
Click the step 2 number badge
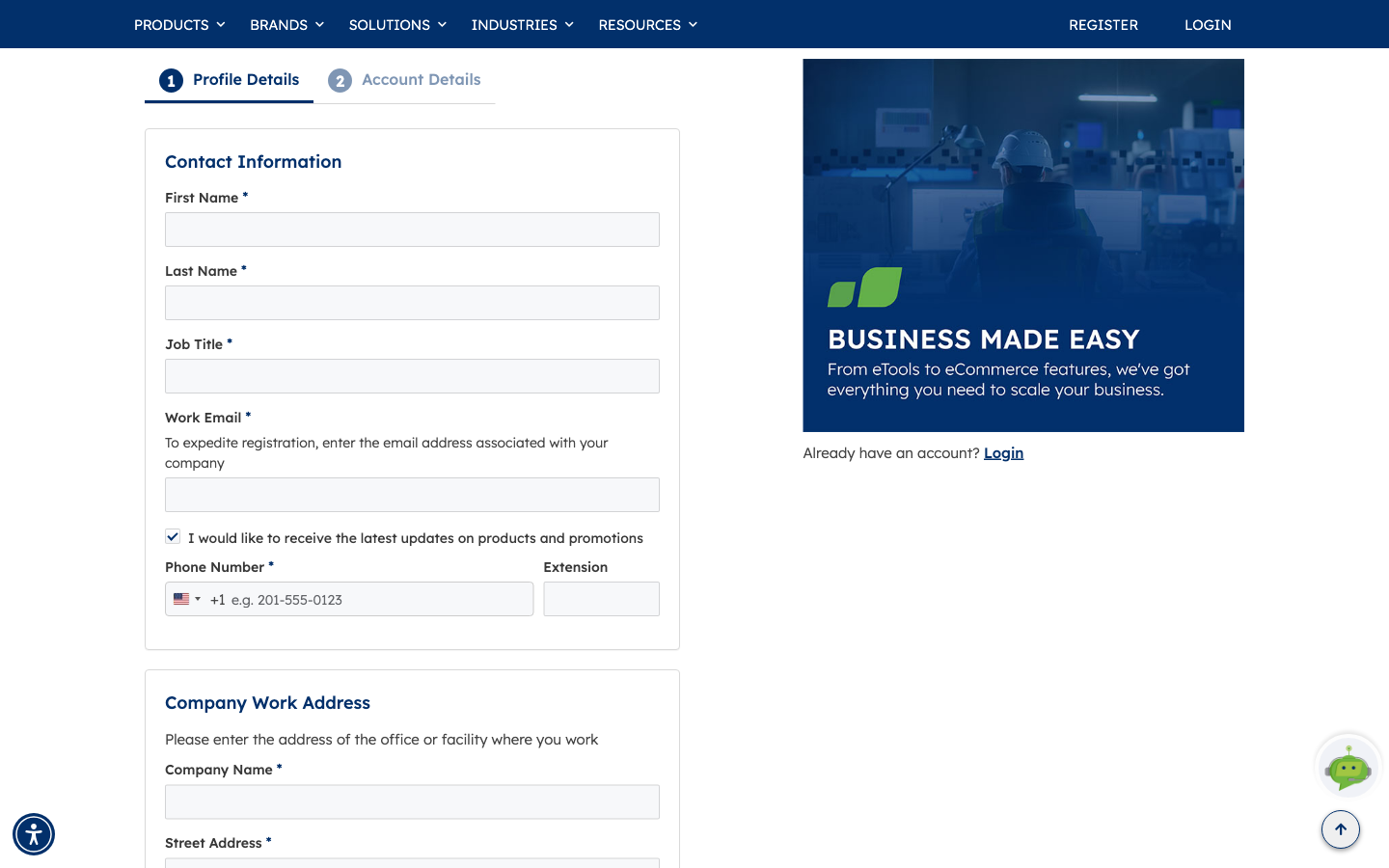click(x=340, y=81)
